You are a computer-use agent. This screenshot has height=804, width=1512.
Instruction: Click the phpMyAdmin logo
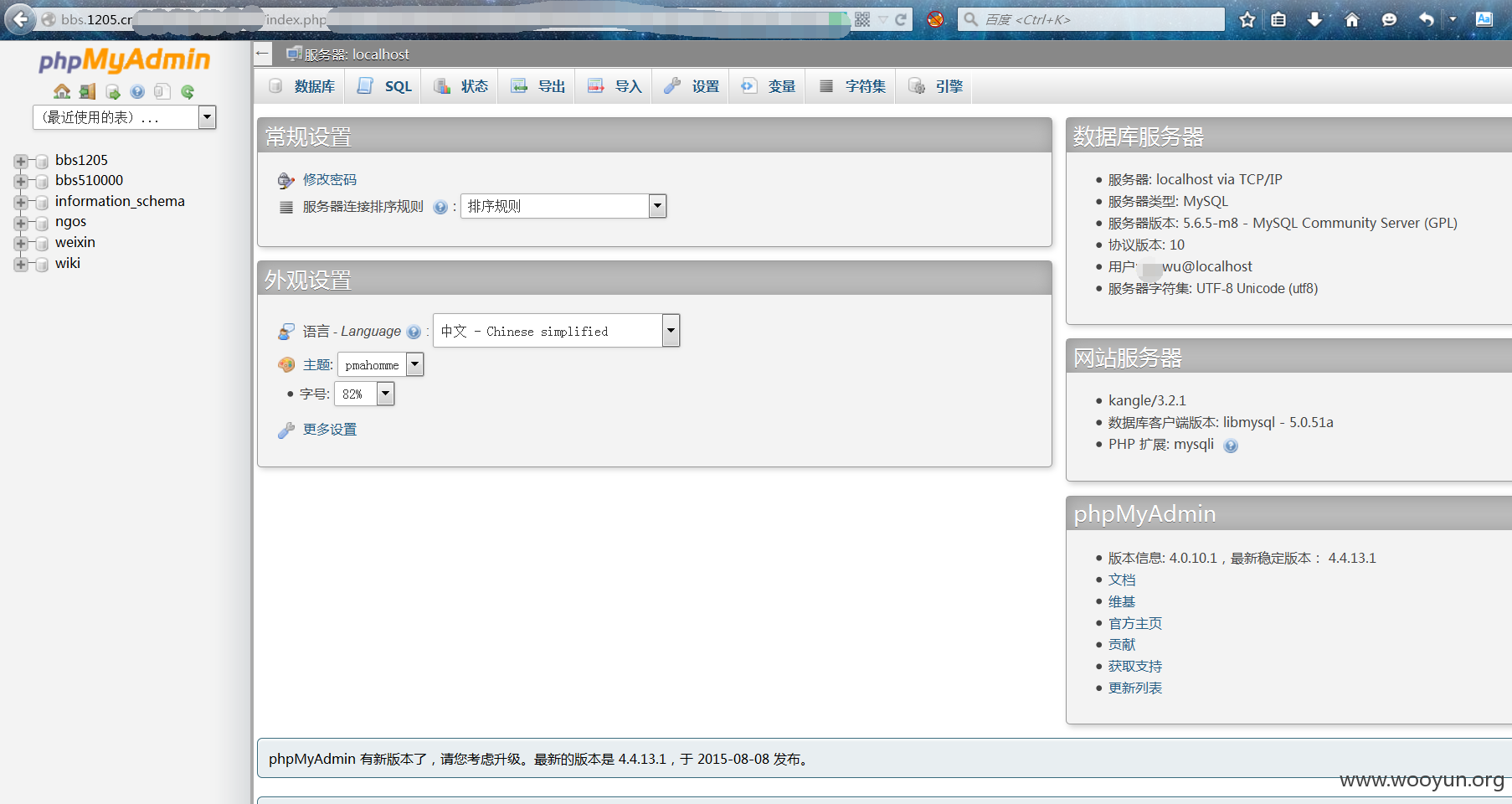(125, 59)
